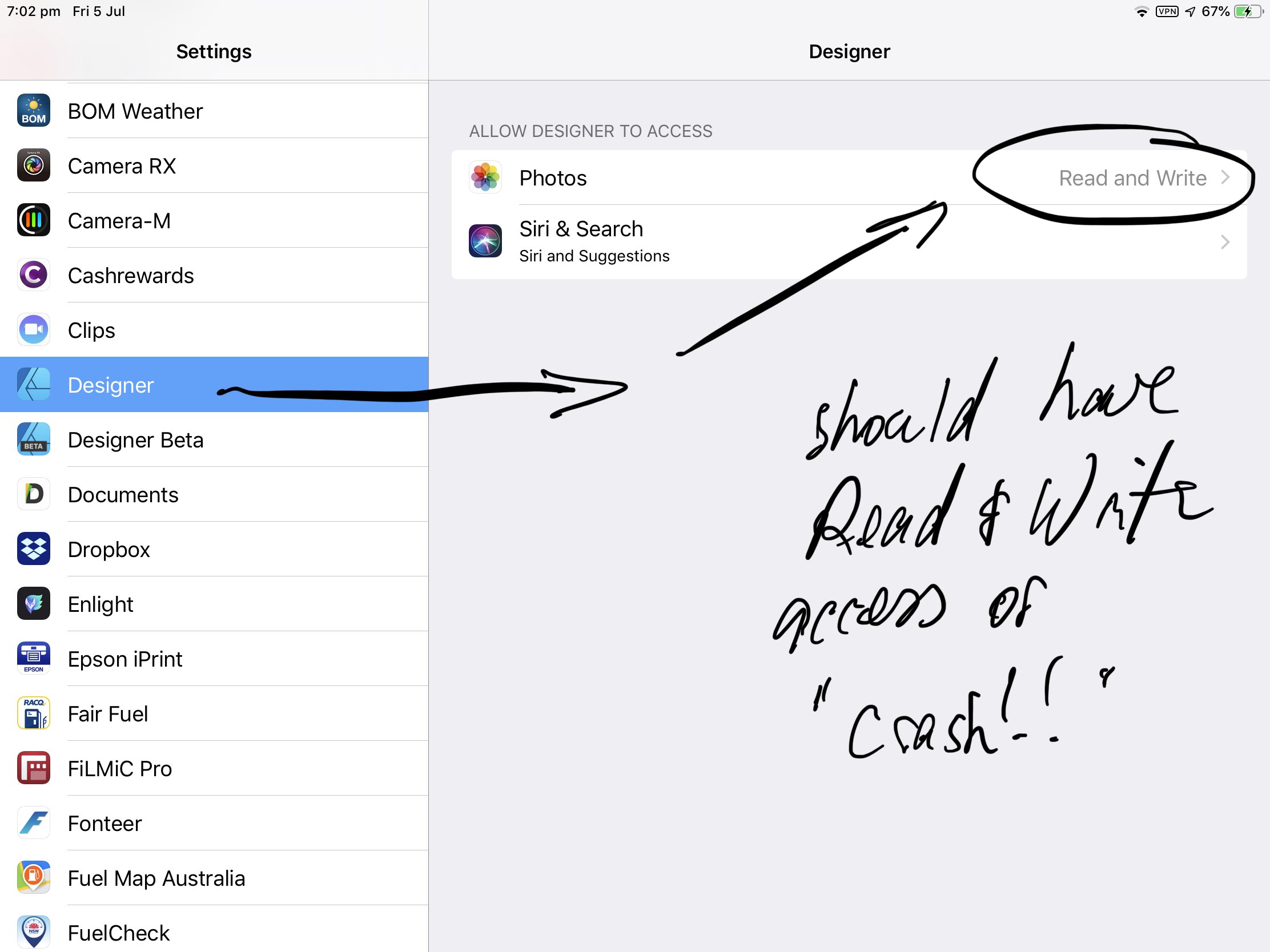
Task: Tap the Camera RX app icon
Action: pyautogui.click(x=33, y=166)
